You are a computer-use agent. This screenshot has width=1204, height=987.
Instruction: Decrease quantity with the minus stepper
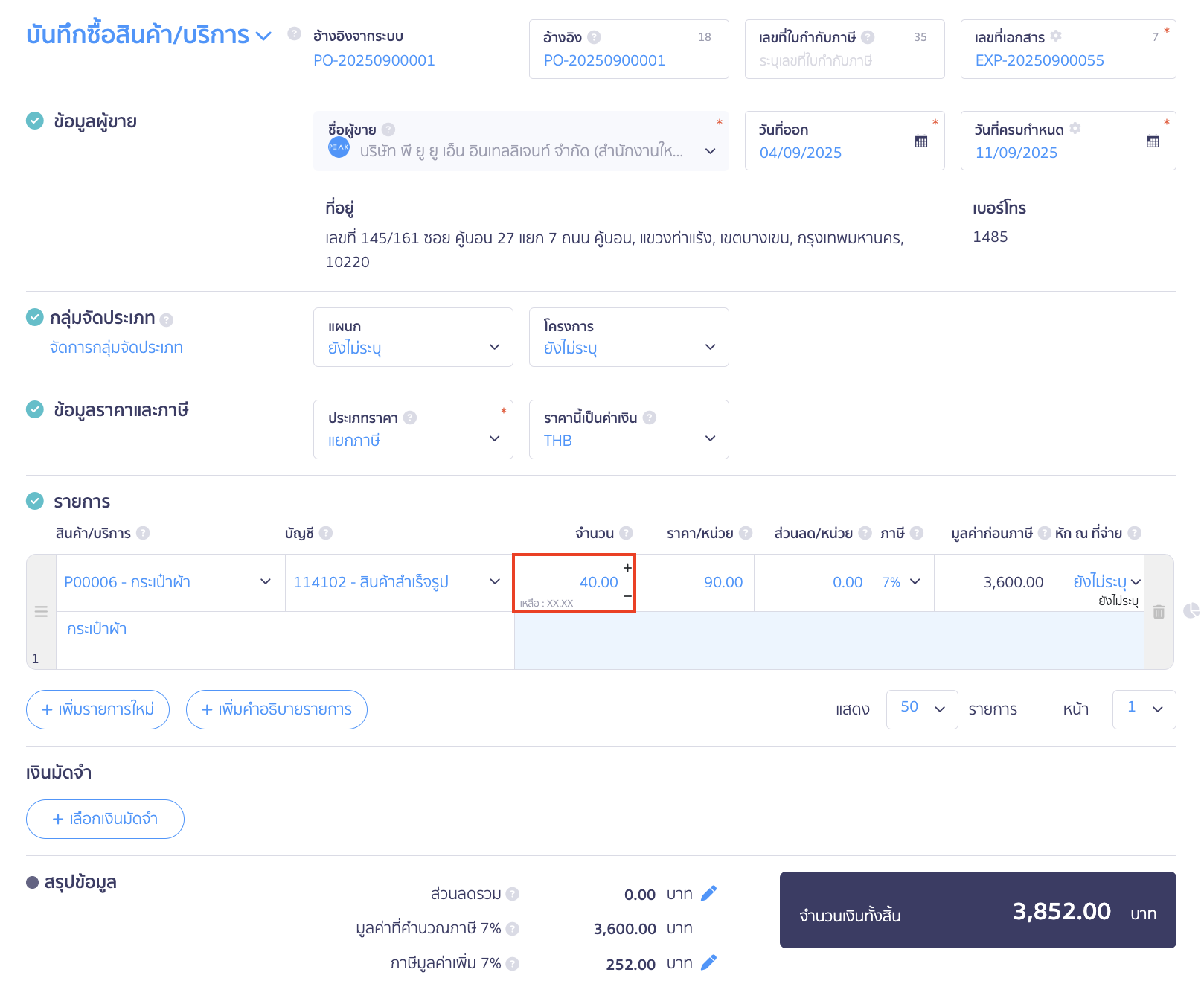pyautogui.click(x=627, y=595)
